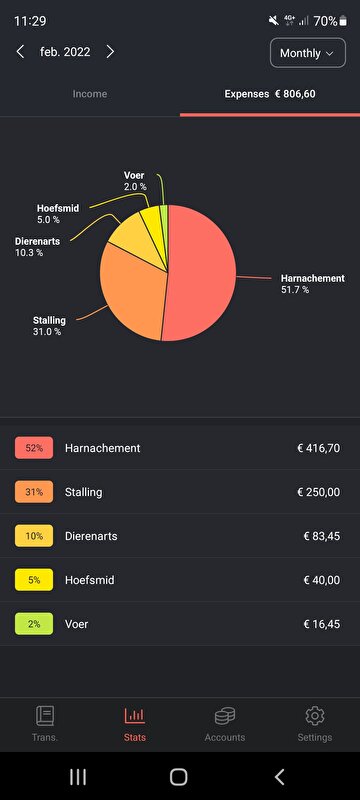The image size is (360, 800).
Task: Open the Accounts coins icon
Action: coord(225,716)
